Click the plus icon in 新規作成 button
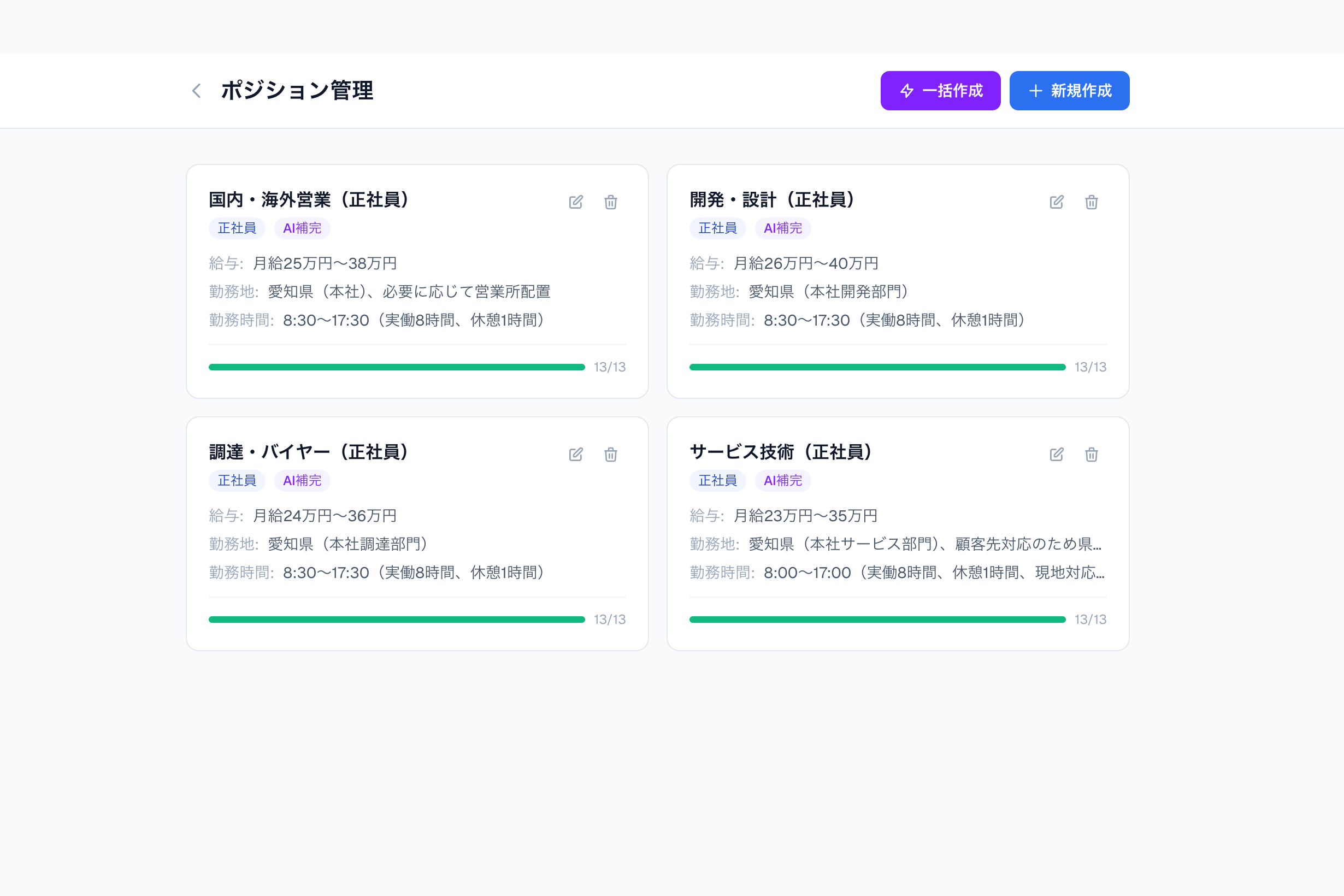 [1035, 90]
